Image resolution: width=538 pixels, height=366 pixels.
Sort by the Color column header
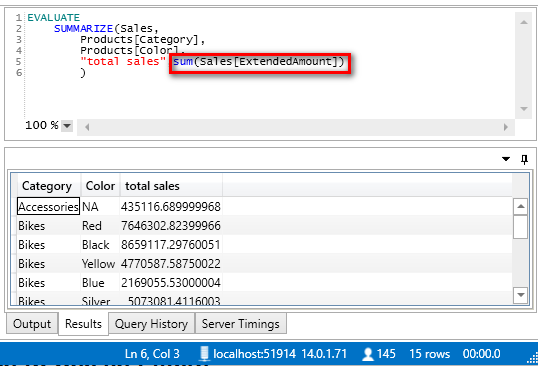[x=100, y=186]
